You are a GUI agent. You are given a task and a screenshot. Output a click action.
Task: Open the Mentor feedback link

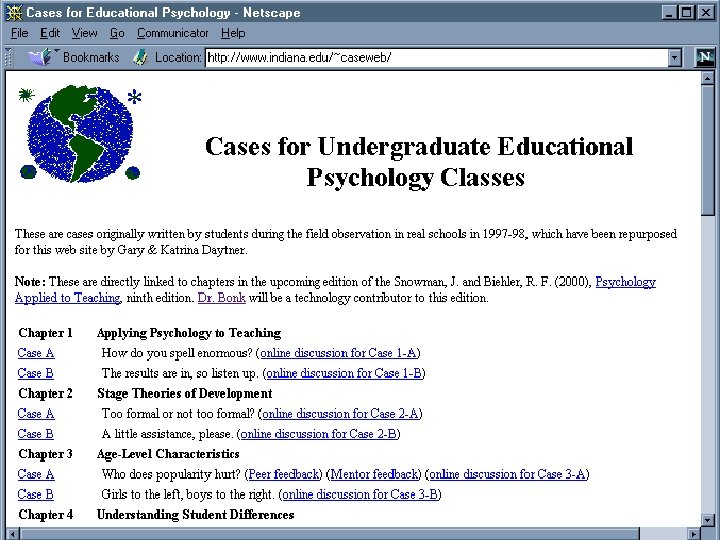[374, 474]
